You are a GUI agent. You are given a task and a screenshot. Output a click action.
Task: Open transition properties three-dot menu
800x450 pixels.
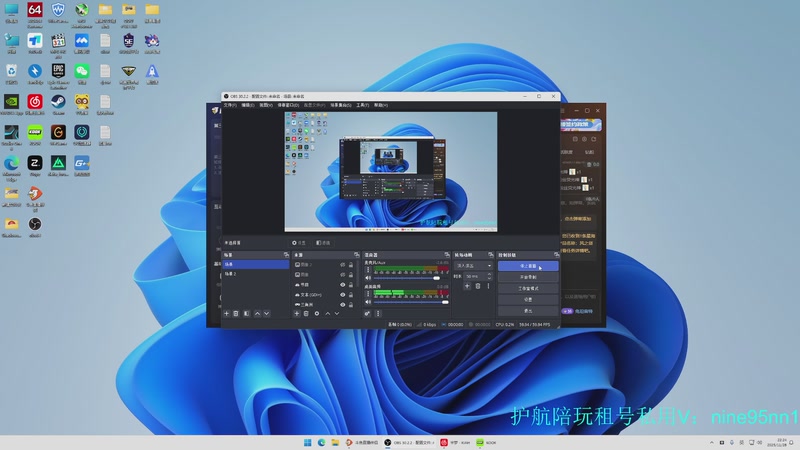click(x=488, y=286)
